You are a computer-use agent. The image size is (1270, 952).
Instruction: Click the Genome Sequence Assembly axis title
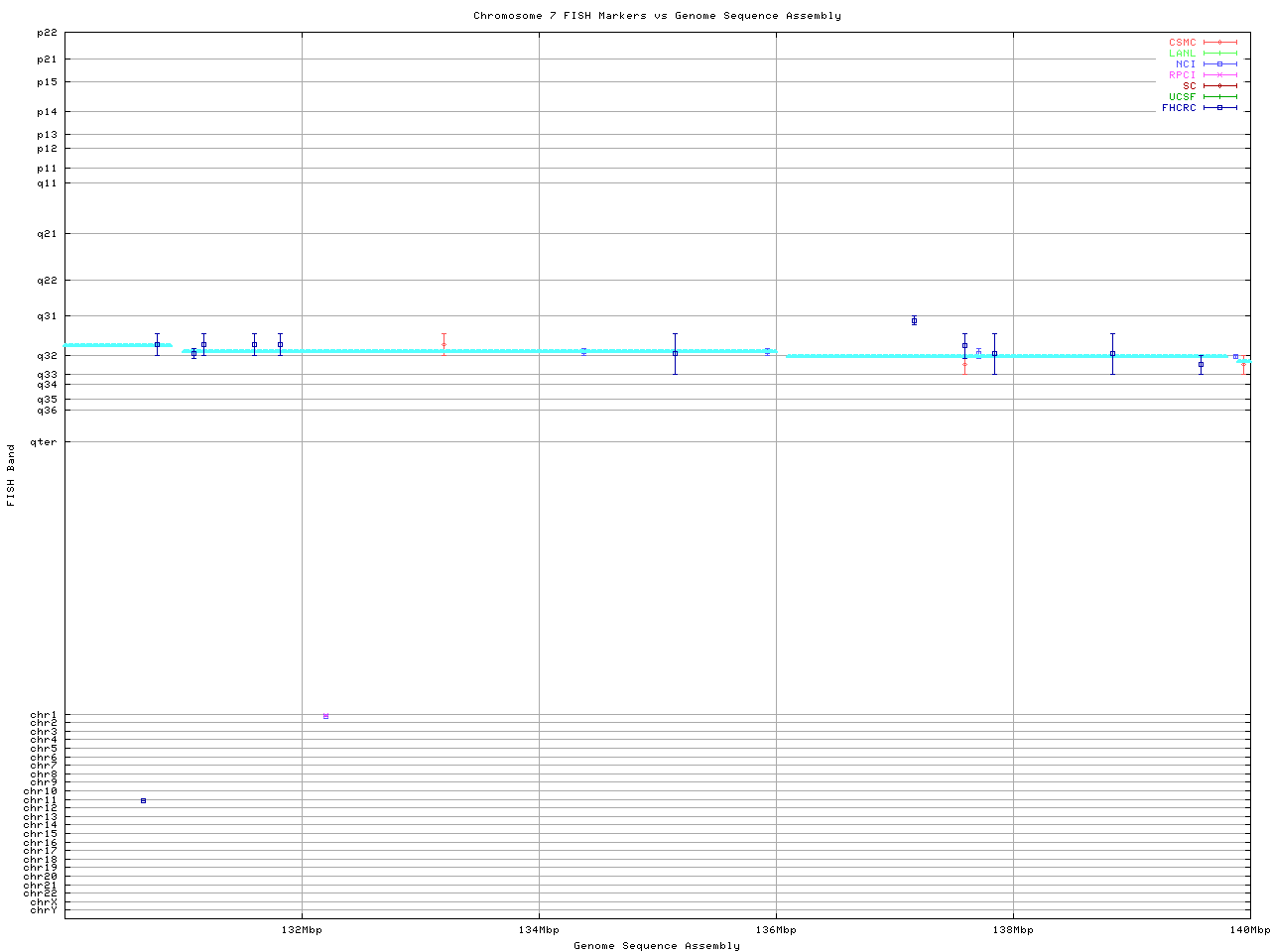[657, 946]
